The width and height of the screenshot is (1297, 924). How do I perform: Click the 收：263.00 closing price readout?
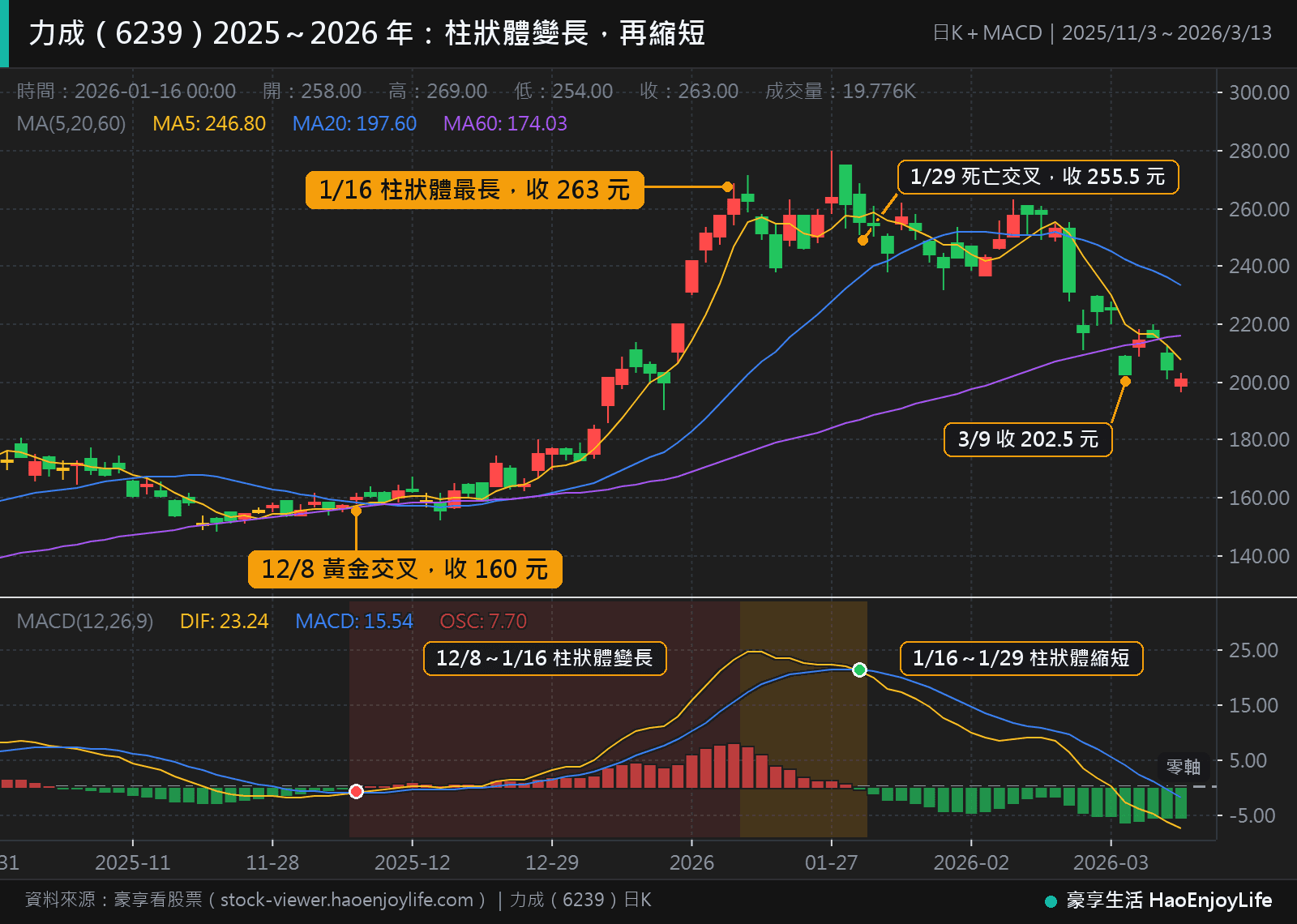[689, 91]
